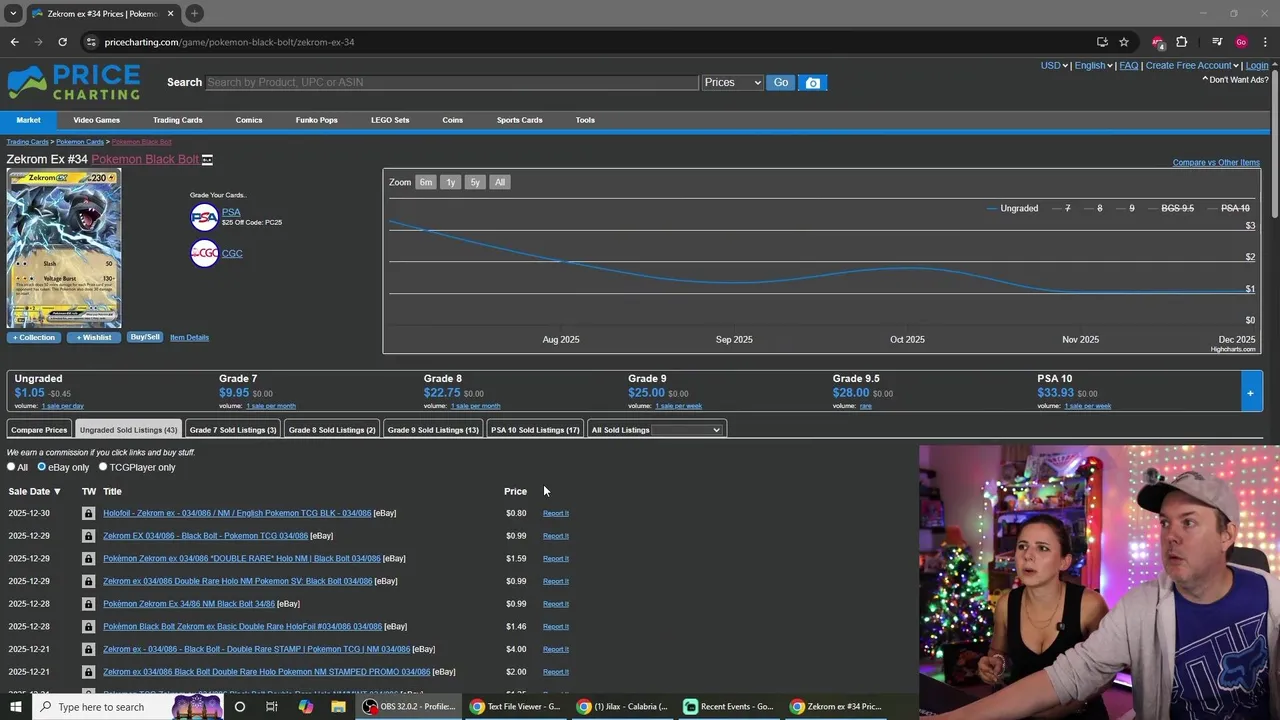Open the Google profile avatar
The image size is (1280, 720).
(x=1241, y=42)
